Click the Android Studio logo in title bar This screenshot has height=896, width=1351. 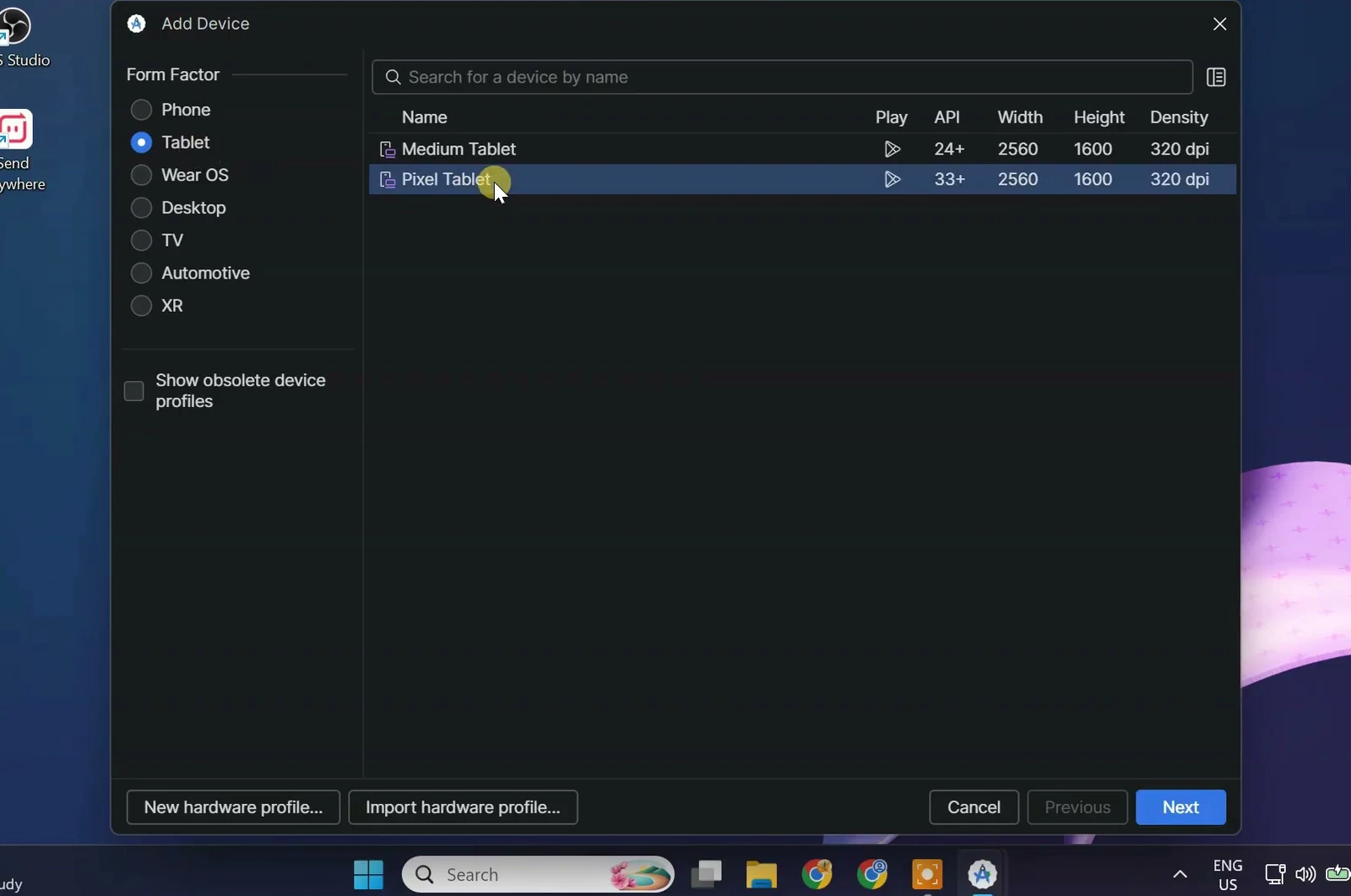tap(136, 24)
